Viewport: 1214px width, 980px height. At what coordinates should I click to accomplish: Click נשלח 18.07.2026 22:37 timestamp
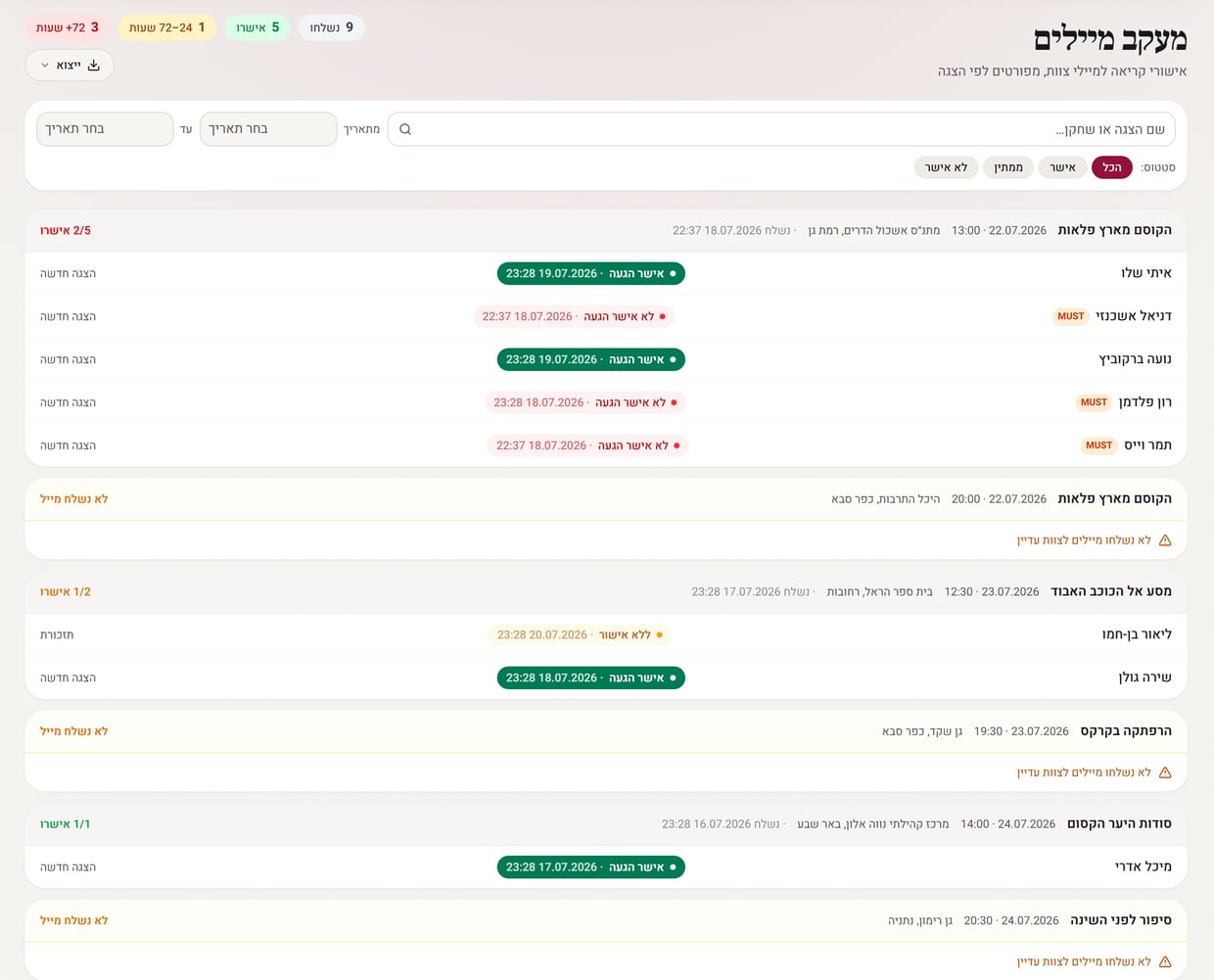pos(731,231)
